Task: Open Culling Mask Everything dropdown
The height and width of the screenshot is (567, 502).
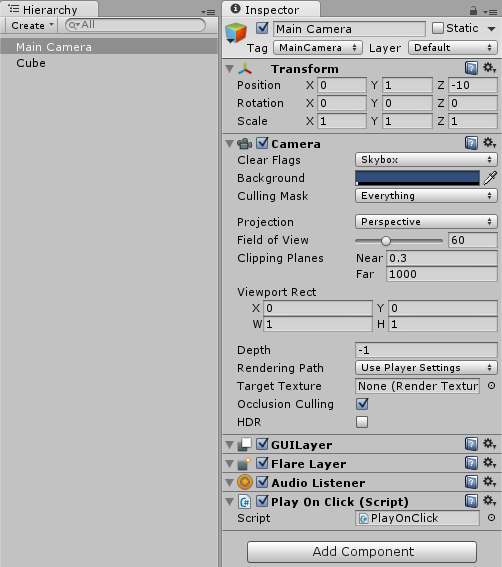Action: (x=426, y=196)
